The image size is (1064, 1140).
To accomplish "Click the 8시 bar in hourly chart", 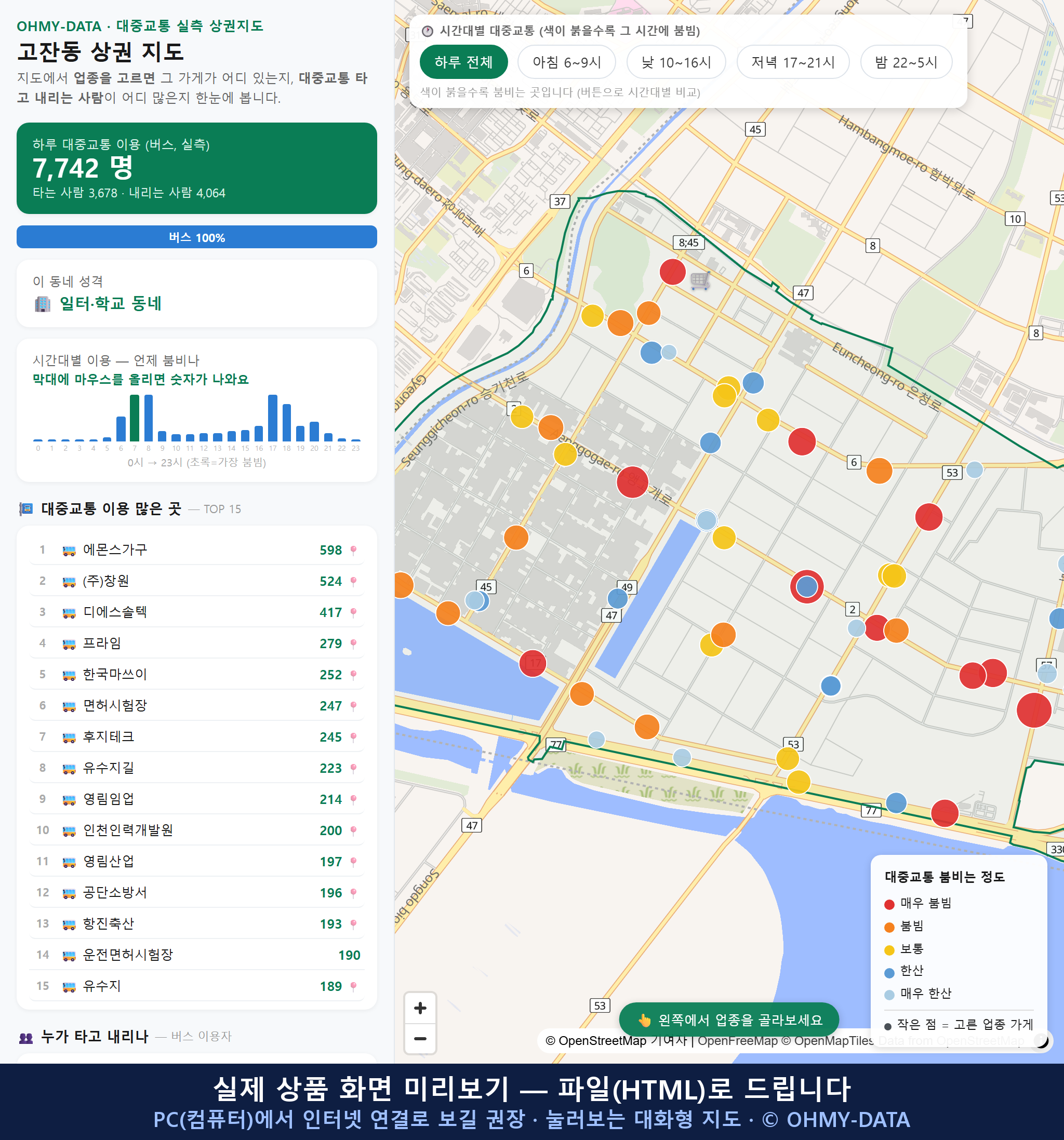I will (149, 418).
